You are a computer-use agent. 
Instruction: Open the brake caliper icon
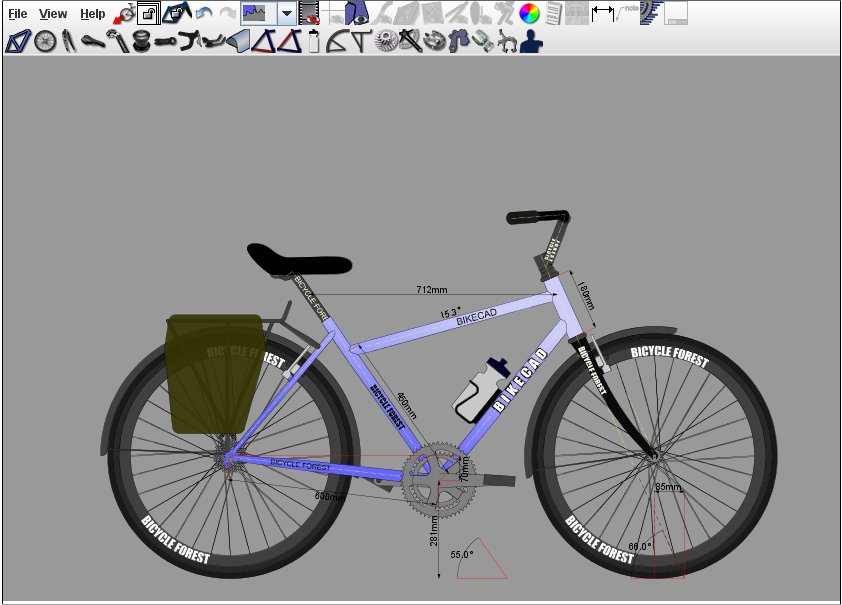[506, 41]
